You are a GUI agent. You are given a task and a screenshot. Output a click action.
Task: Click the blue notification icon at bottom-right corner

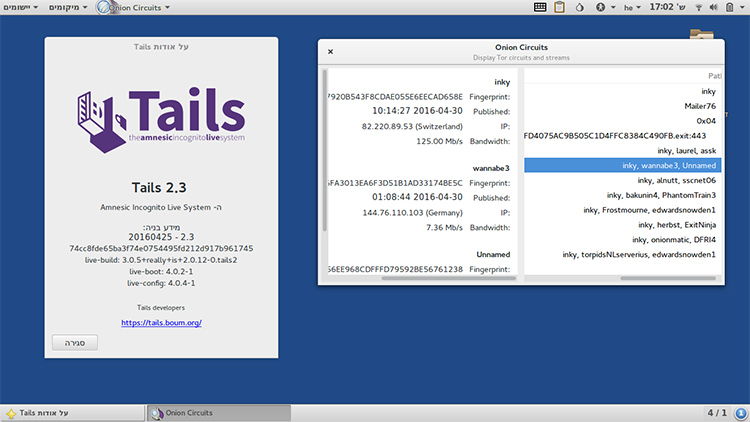741,413
